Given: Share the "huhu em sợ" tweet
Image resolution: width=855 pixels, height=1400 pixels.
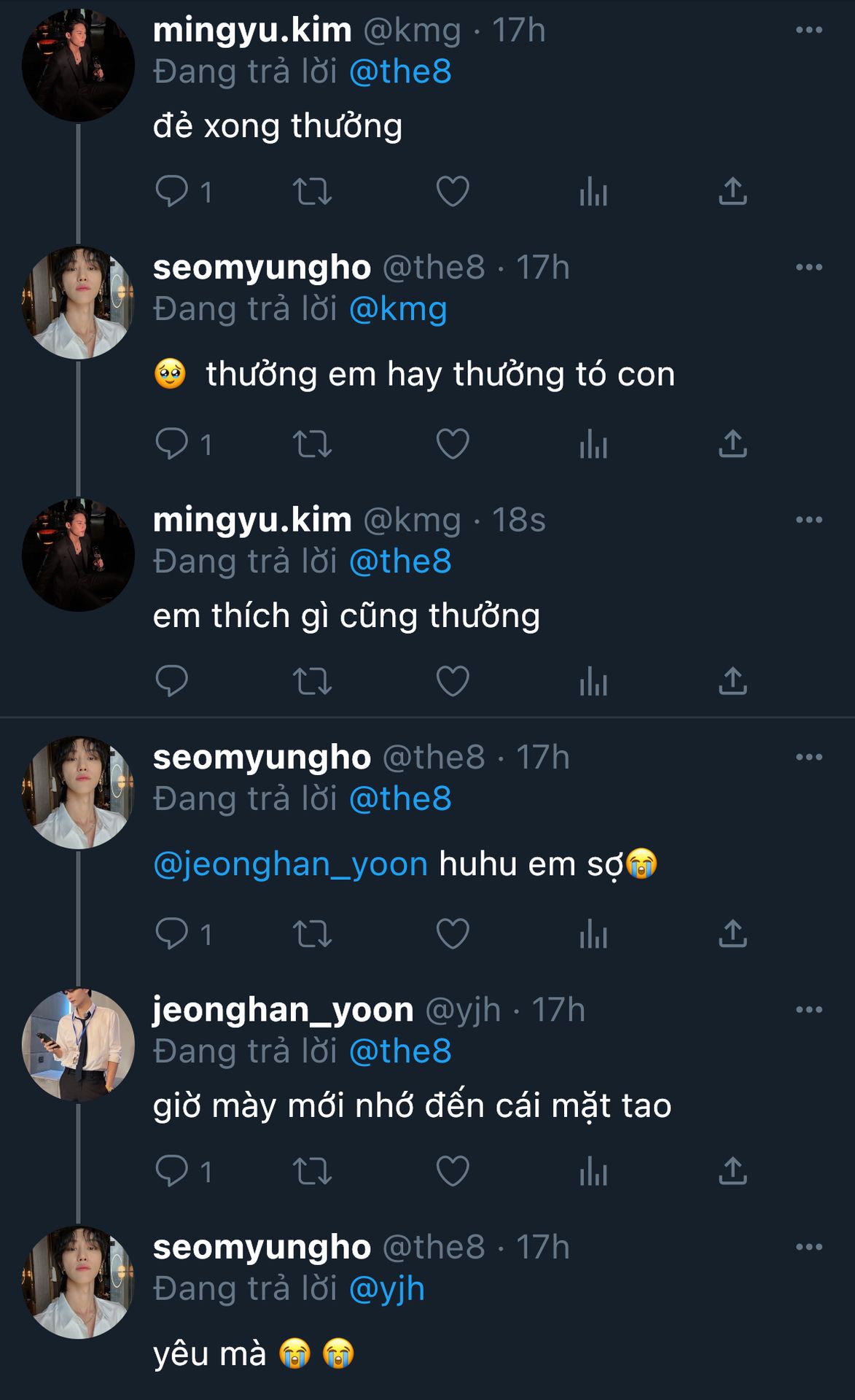Looking at the screenshot, I should click(733, 933).
